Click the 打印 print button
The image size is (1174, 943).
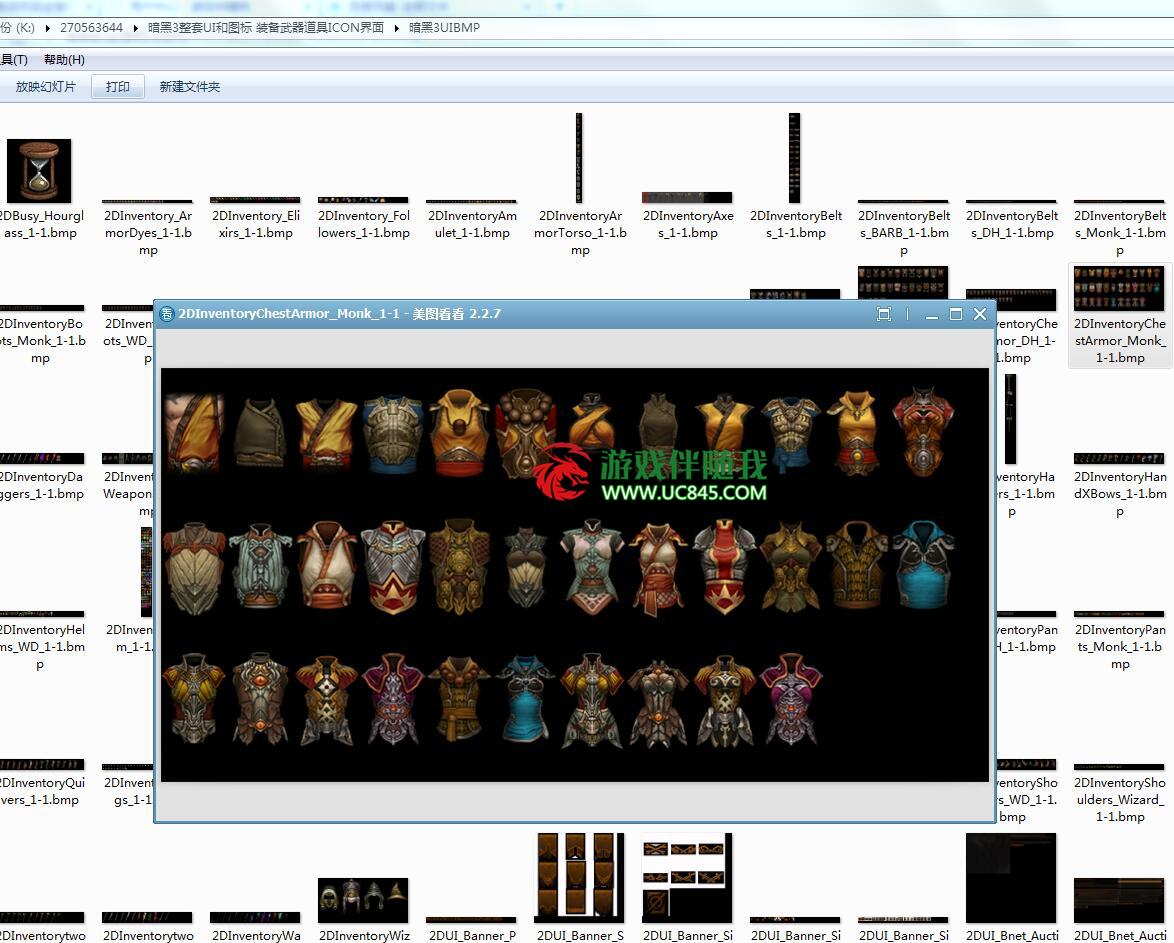pyautogui.click(x=118, y=87)
